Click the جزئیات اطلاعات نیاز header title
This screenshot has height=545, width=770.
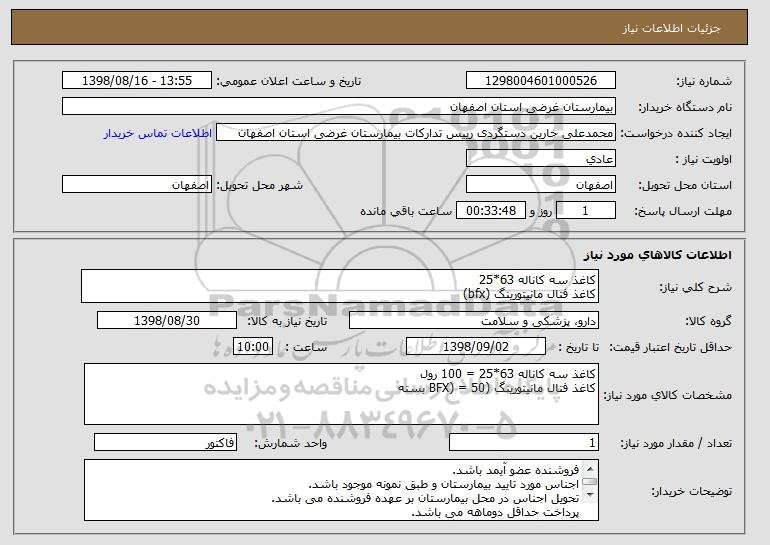pyautogui.click(x=672, y=28)
